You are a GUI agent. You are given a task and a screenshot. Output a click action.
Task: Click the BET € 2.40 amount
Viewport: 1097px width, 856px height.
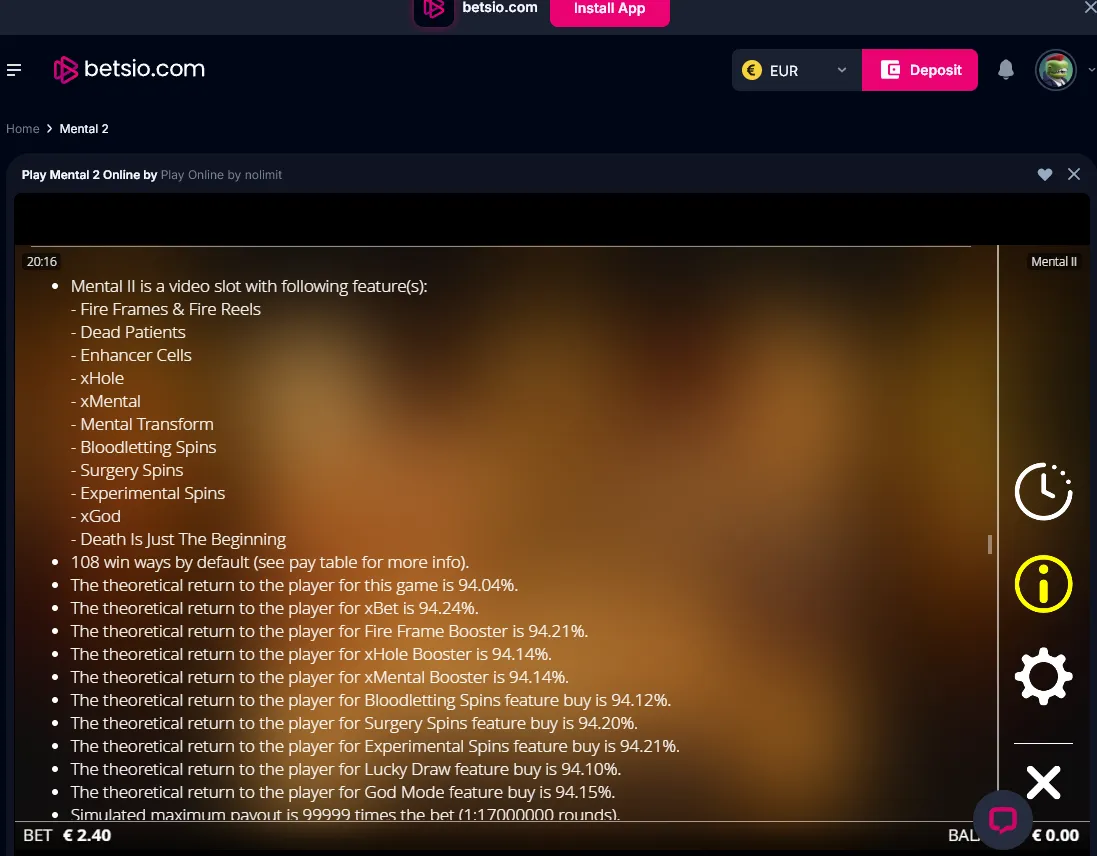click(67, 835)
